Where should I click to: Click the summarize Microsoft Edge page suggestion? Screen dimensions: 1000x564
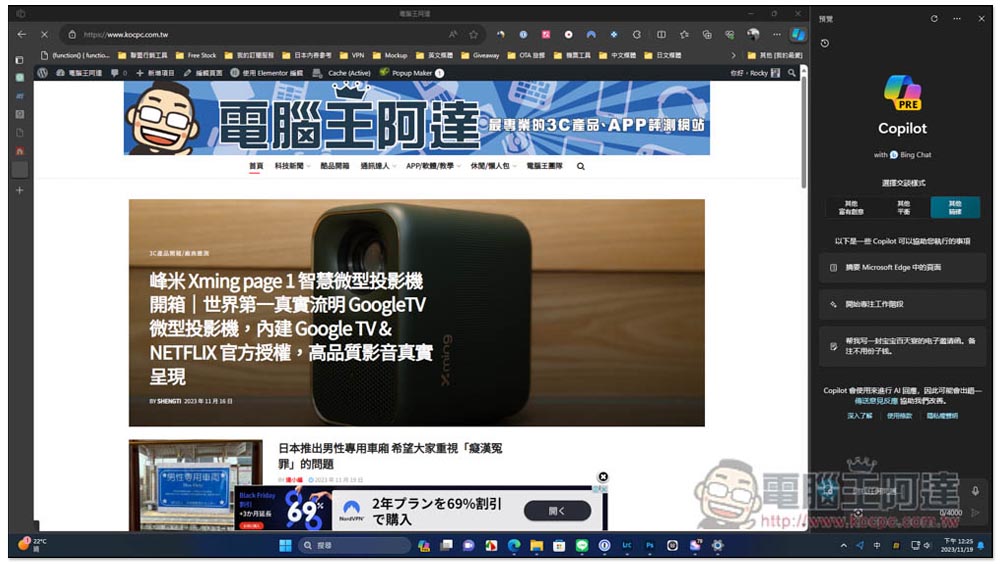click(902, 267)
